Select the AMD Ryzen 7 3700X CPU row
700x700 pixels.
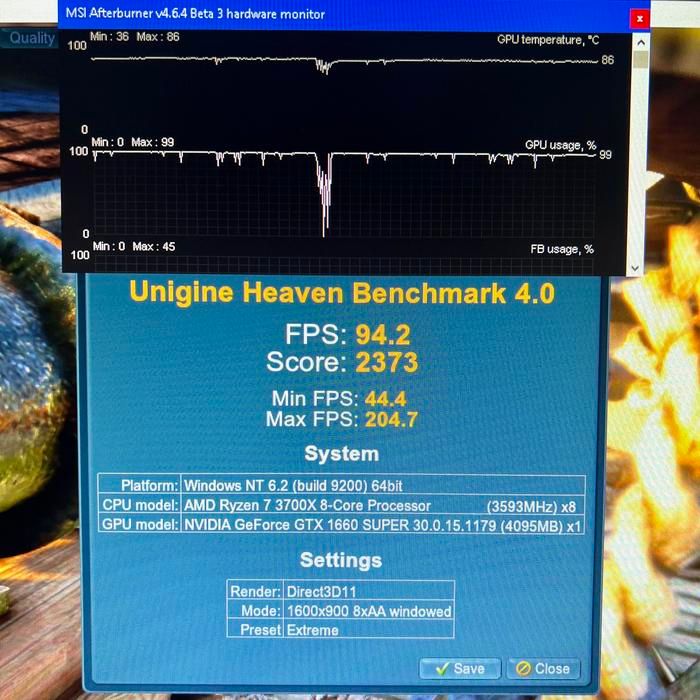(x=340, y=505)
